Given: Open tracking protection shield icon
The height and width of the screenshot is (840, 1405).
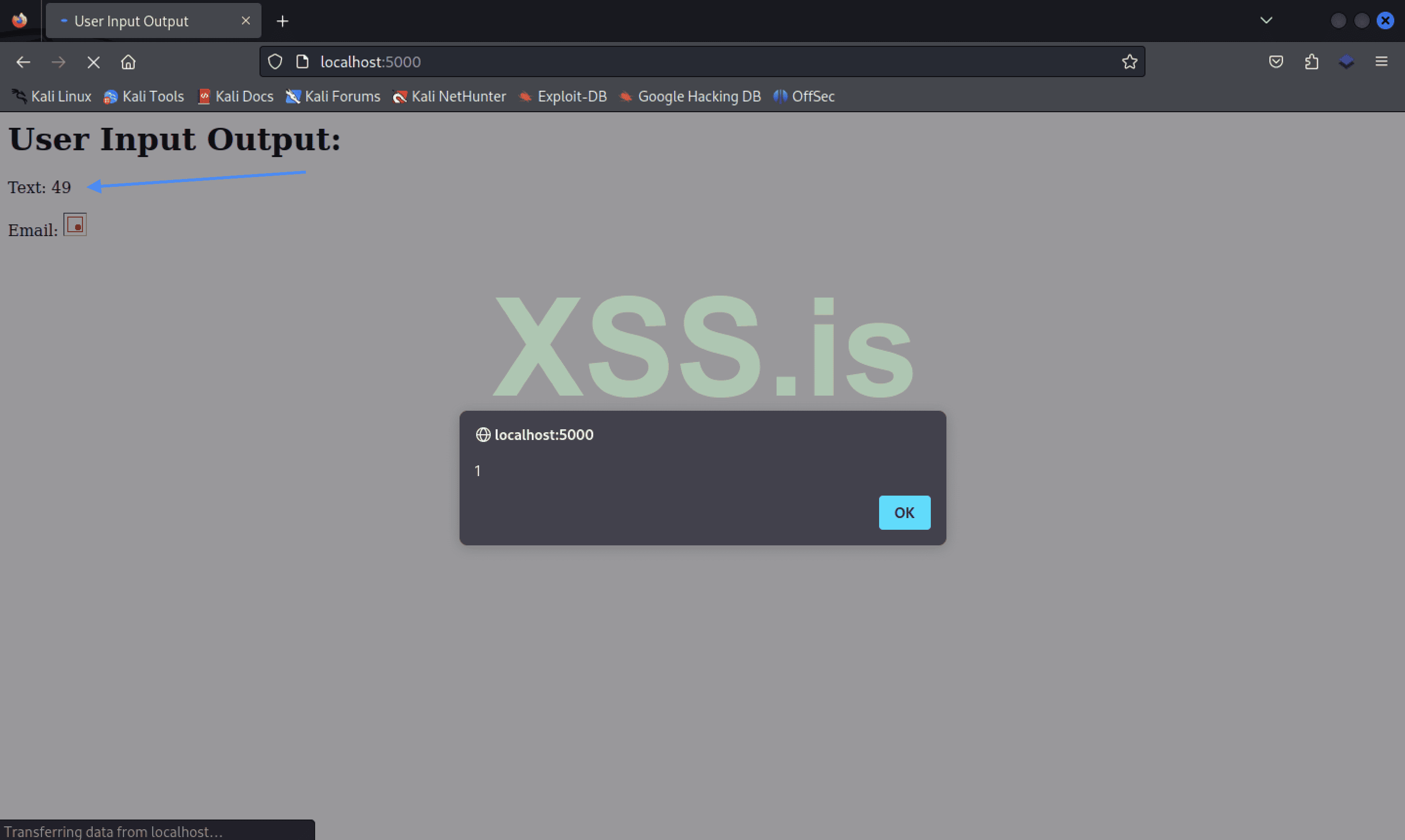Looking at the screenshot, I should pyautogui.click(x=275, y=61).
